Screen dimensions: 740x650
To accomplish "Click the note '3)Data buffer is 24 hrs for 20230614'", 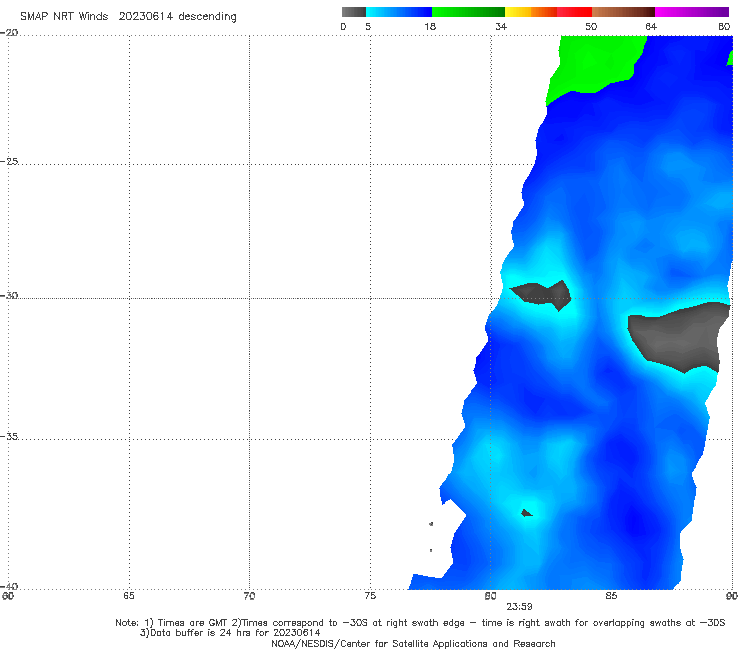I will click(x=230, y=633).
